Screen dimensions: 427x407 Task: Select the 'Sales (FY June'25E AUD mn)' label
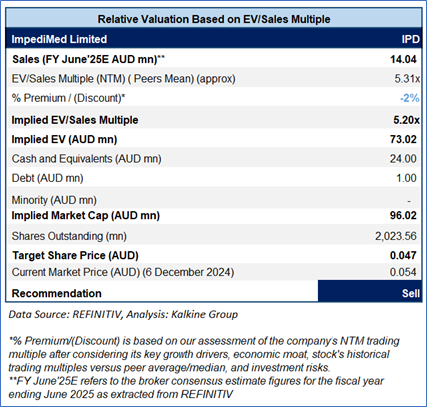pyautogui.click(x=88, y=59)
